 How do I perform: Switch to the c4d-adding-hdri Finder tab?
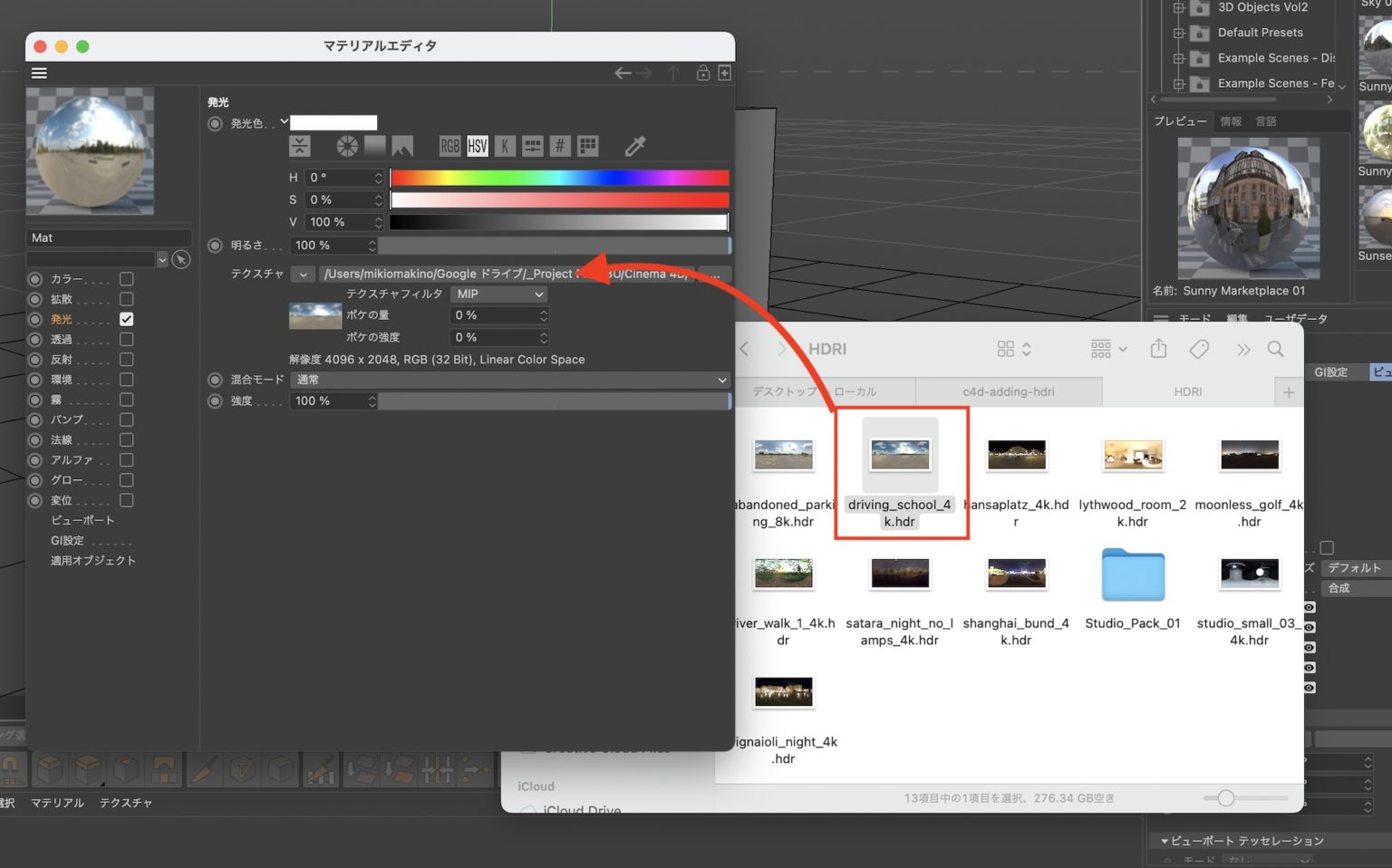1008,391
